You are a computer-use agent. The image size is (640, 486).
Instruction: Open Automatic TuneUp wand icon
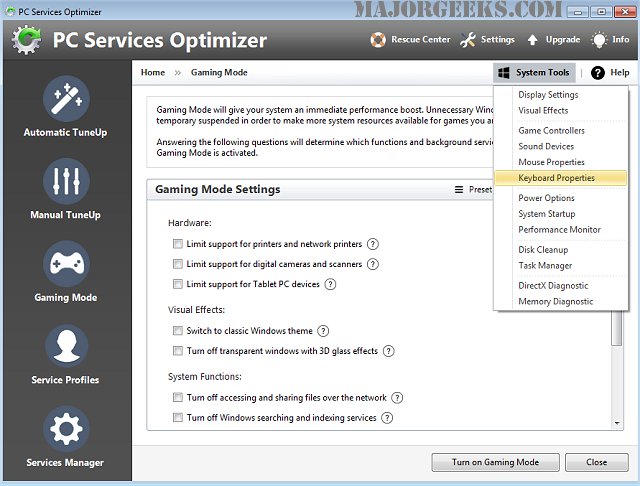(67, 98)
